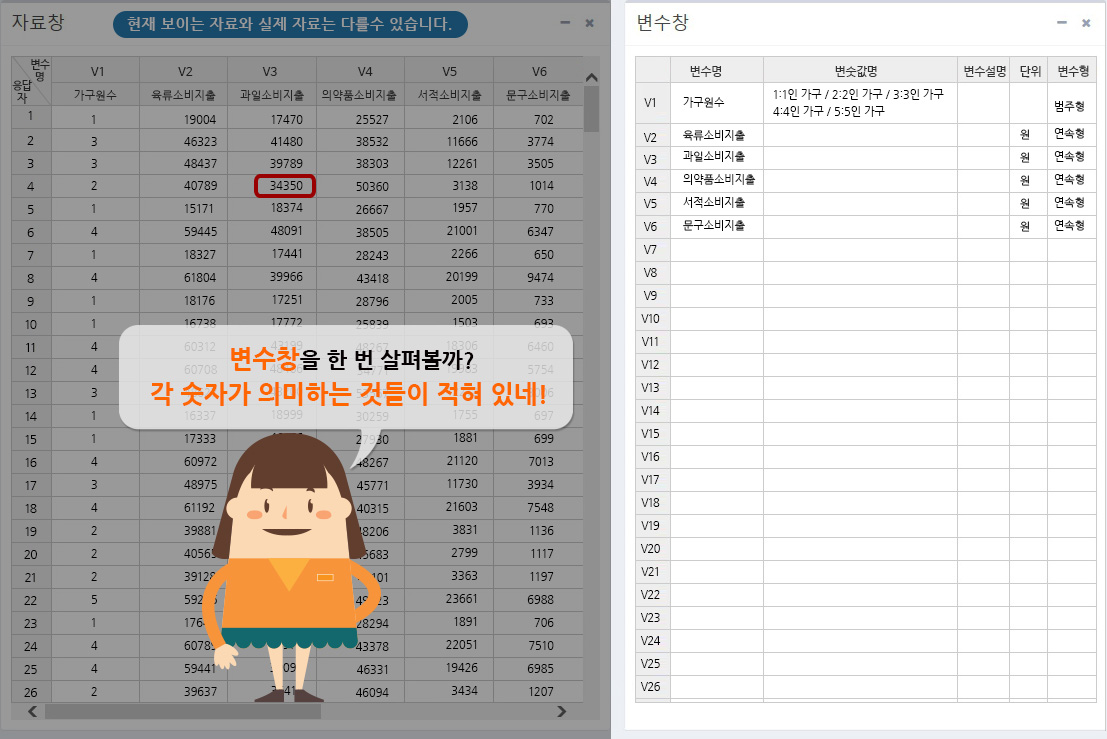This screenshot has width=1107, height=739.
Task: Click the 변수설명 column header
Action: (x=984, y=71)
